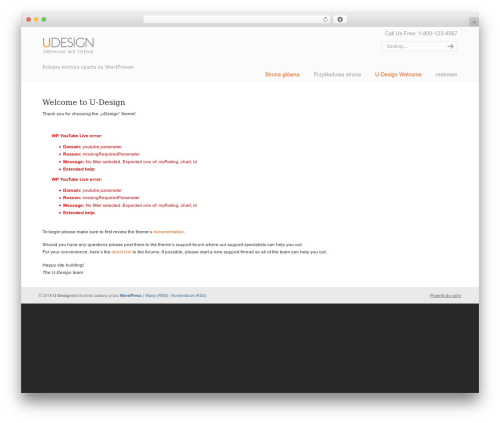This screenshot has height=423, width=500.
Task: Click the browser reload icon
Action: 325,19
